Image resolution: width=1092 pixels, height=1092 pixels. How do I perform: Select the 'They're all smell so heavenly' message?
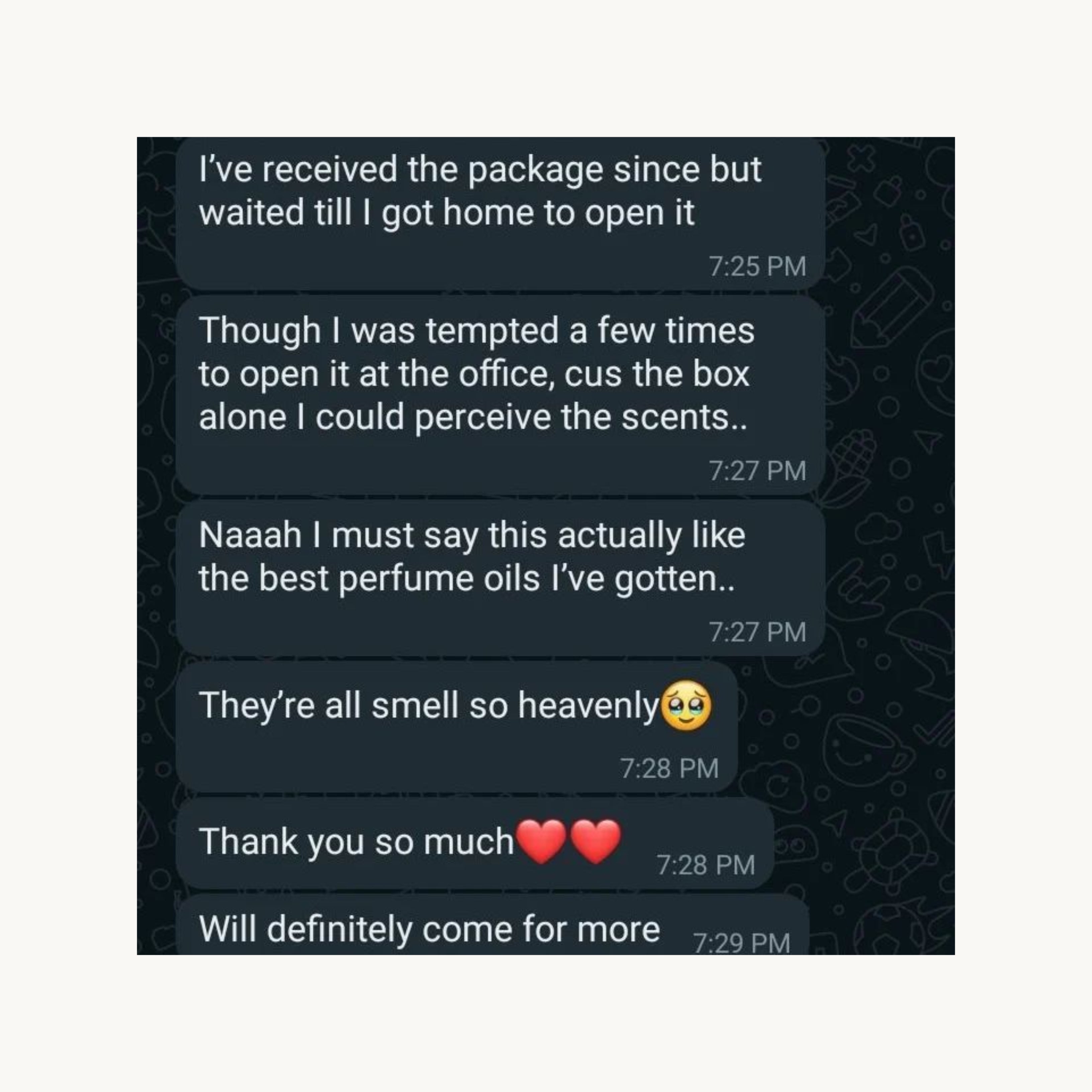(x=457, y=727)
